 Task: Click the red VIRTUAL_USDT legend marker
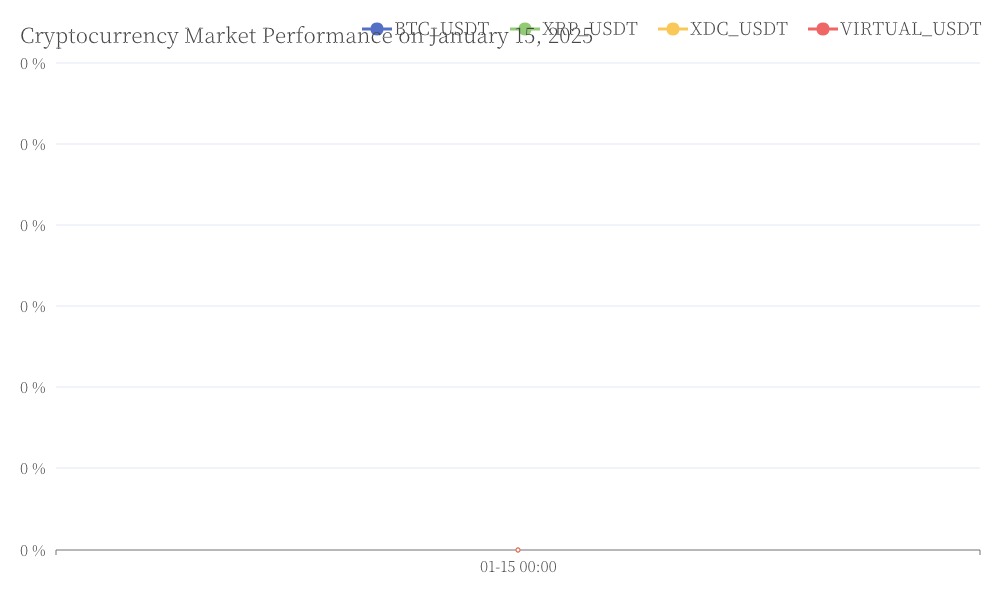coord(823,29)
